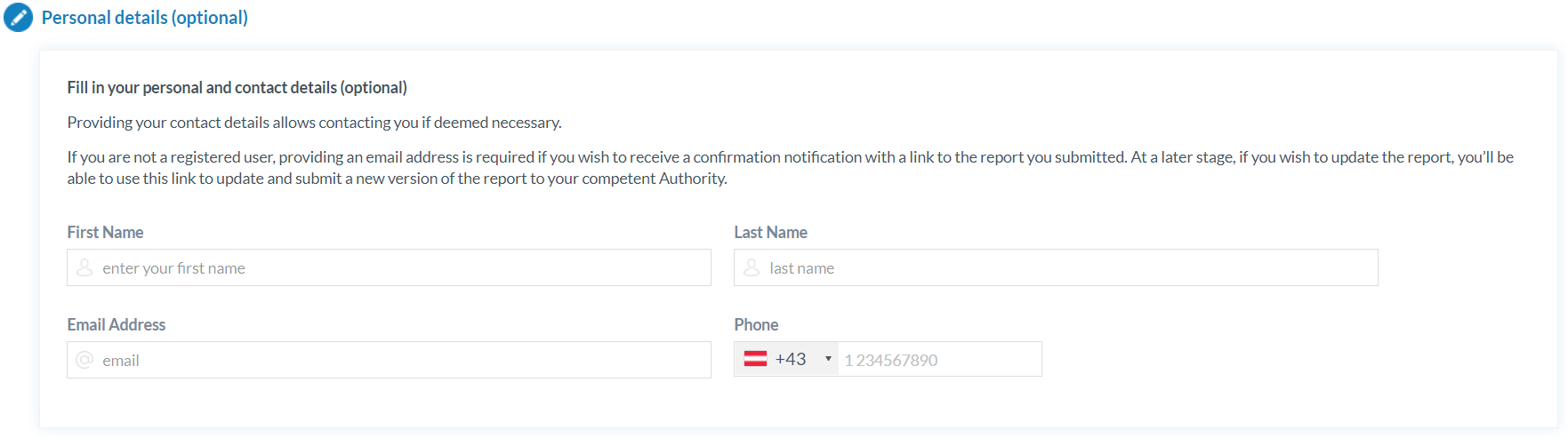The width and height of the screenshot is (1568, 438).
Task: Focus the 'enter your first name' input
Action: coord(400,267)
